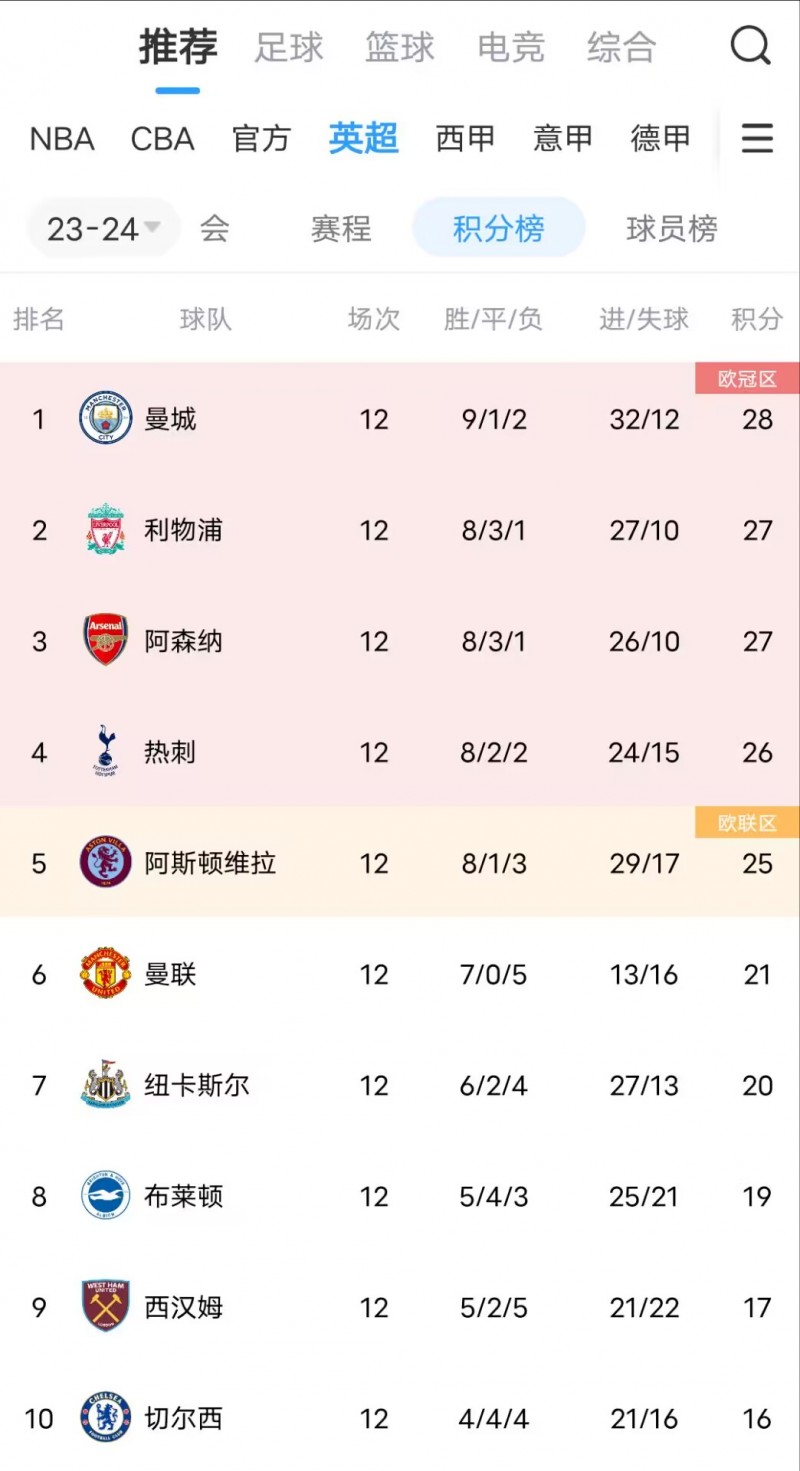The image size is (800, 1471).
Task: Open the hamburger menu icon
Action: pyautogui.click(x=757, y=139)
